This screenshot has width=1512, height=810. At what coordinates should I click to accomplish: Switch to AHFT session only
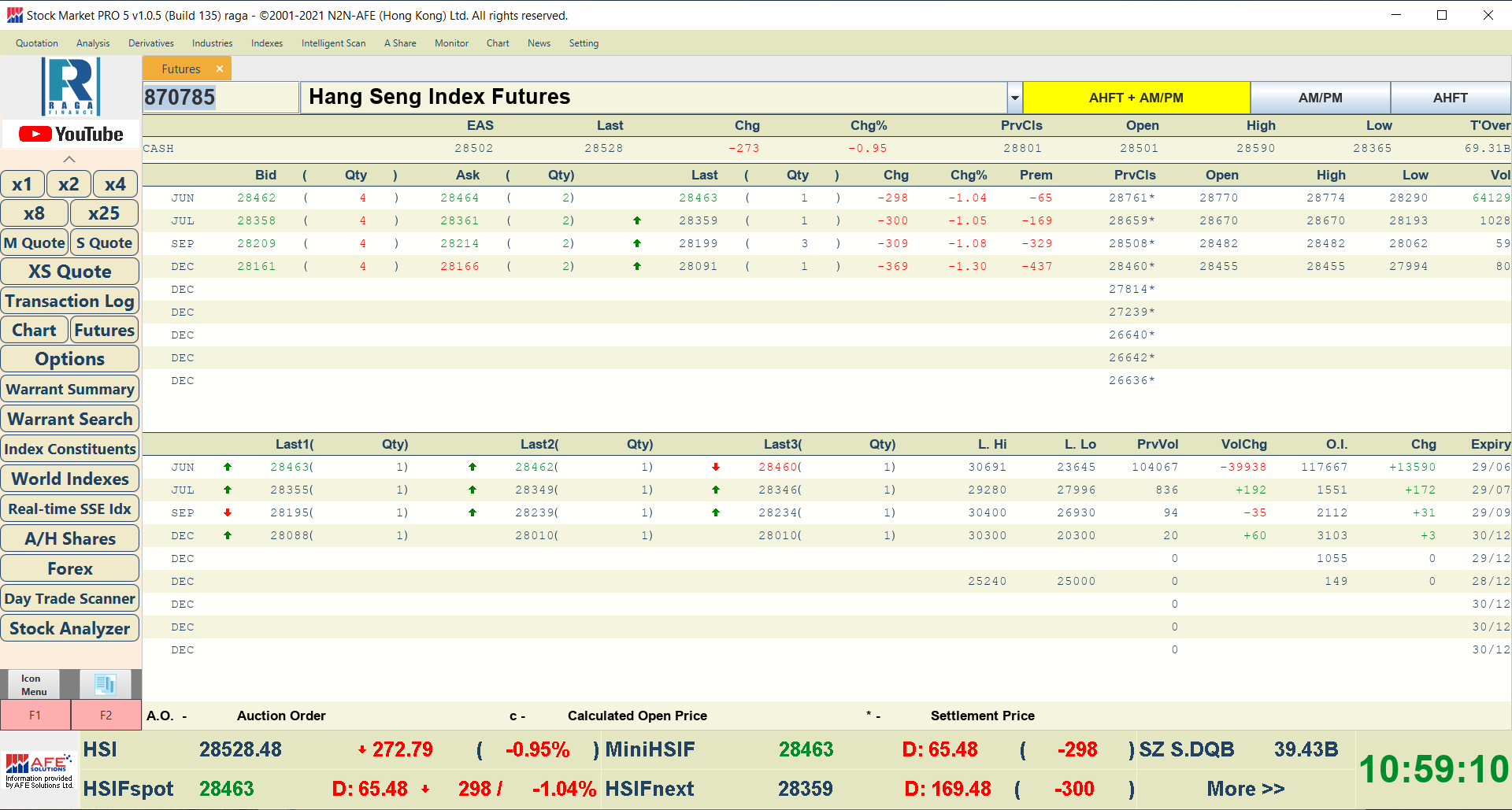tap(1450, 98)
